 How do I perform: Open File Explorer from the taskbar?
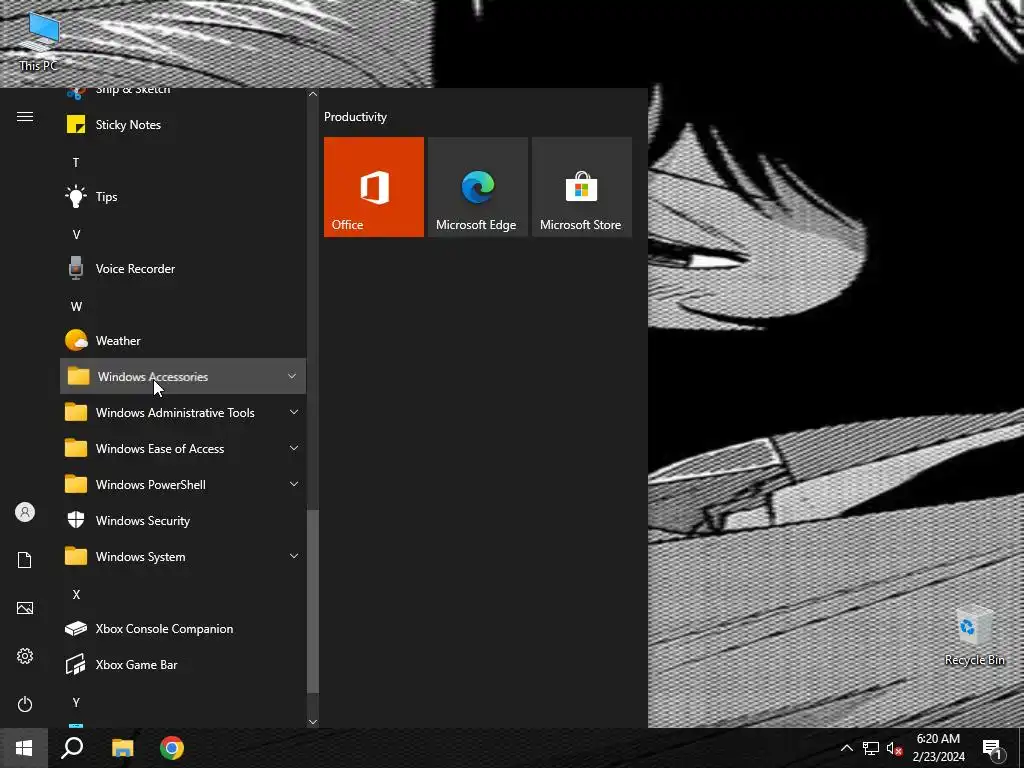(x=122, y=748)
